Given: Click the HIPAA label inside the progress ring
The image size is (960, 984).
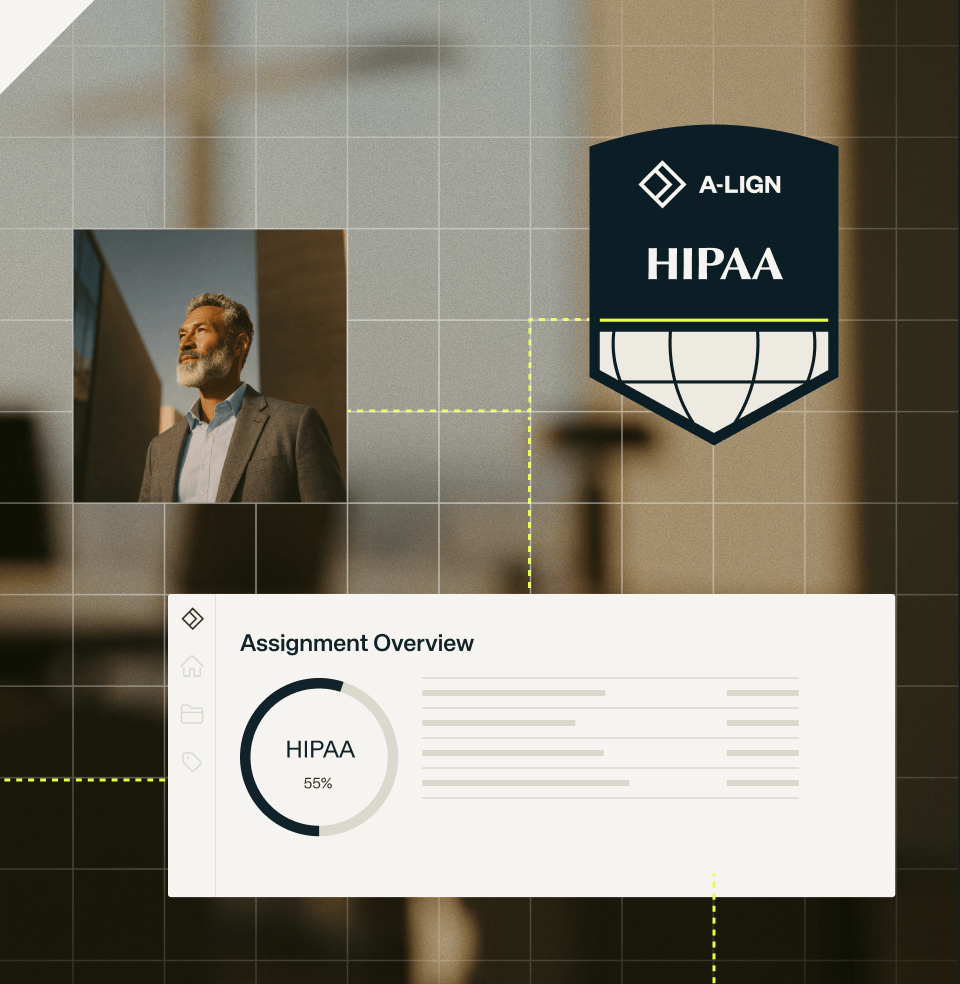Looking at the screenshot, I should (320, 749).
